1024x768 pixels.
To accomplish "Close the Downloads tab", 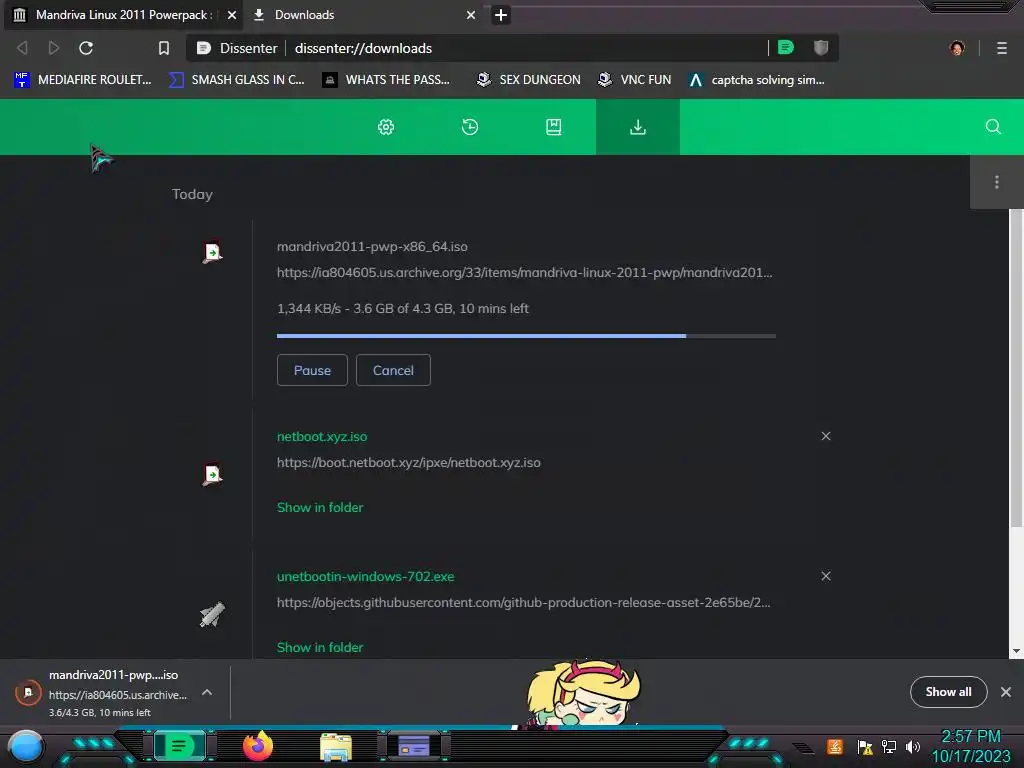I will (x=471, y=14).
